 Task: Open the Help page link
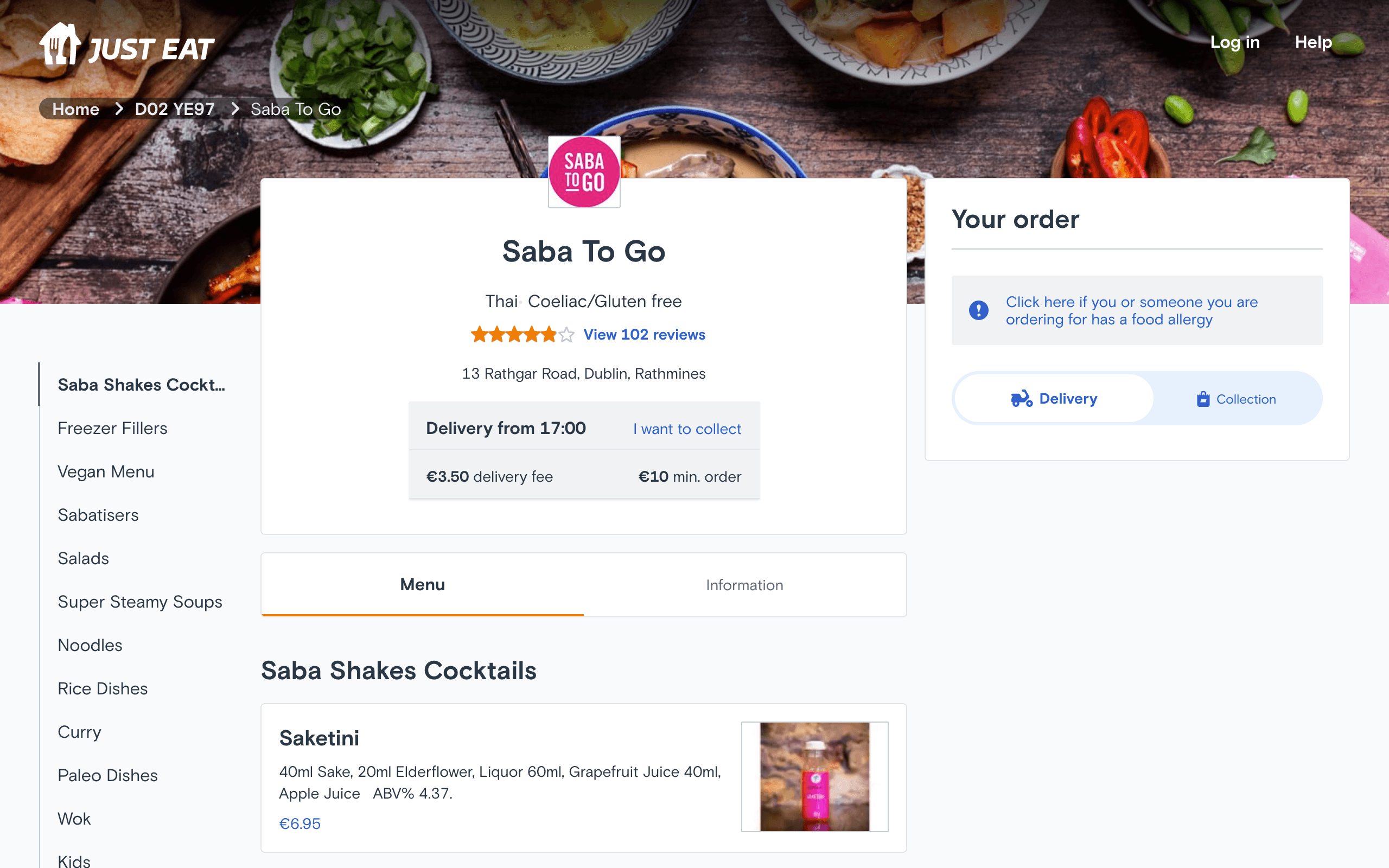1313,42
